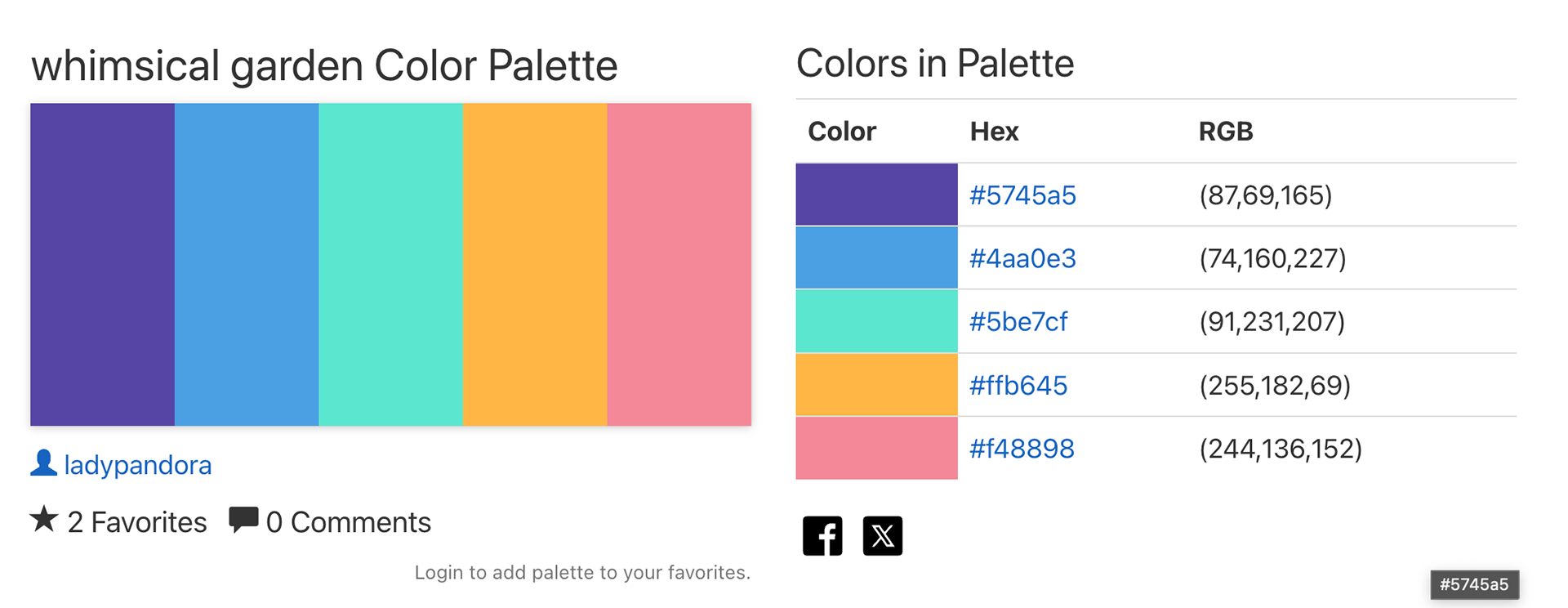Click the purple stripe in the large palette
Screen dimensions: 1568x608
(103, 264)
